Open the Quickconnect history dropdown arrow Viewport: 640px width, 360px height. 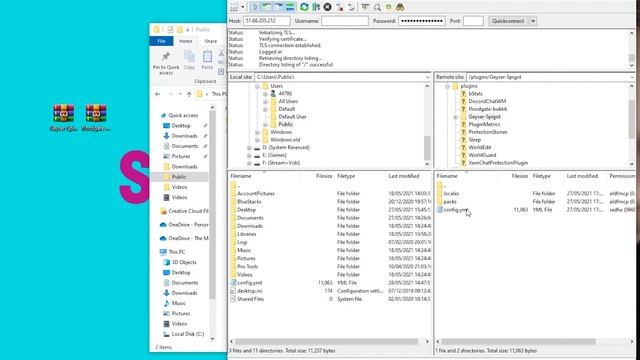tap(533, 21)
